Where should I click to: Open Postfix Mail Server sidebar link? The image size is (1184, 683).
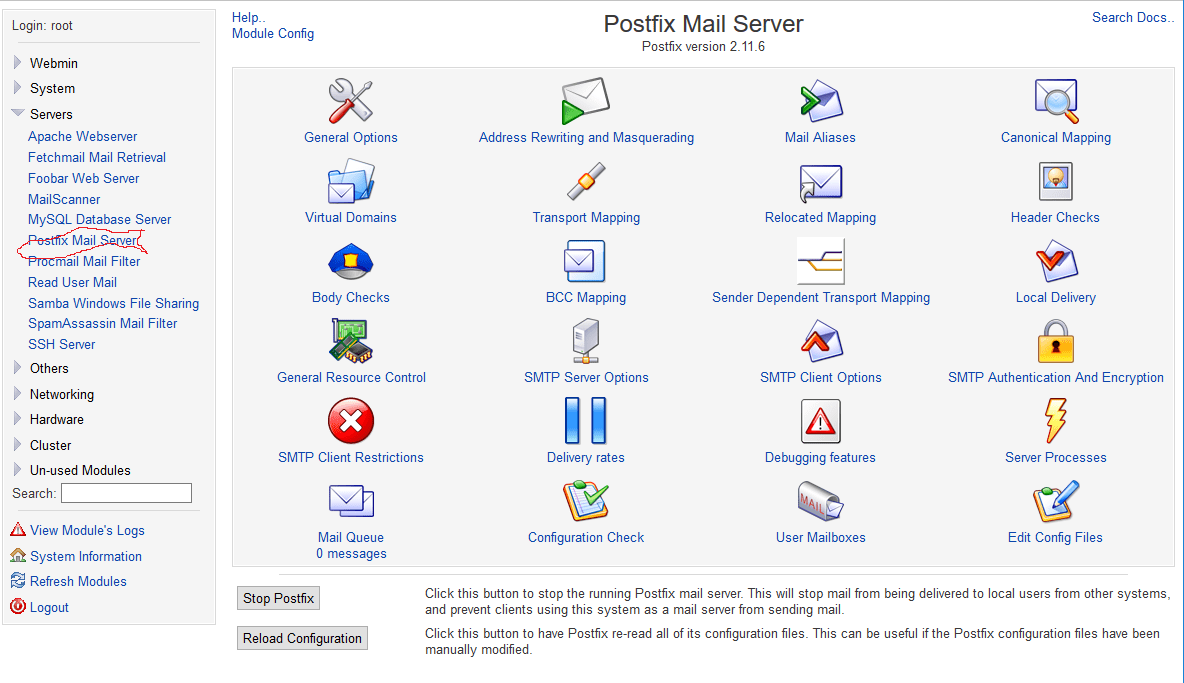pyautogui.click(x=83, y=240)
